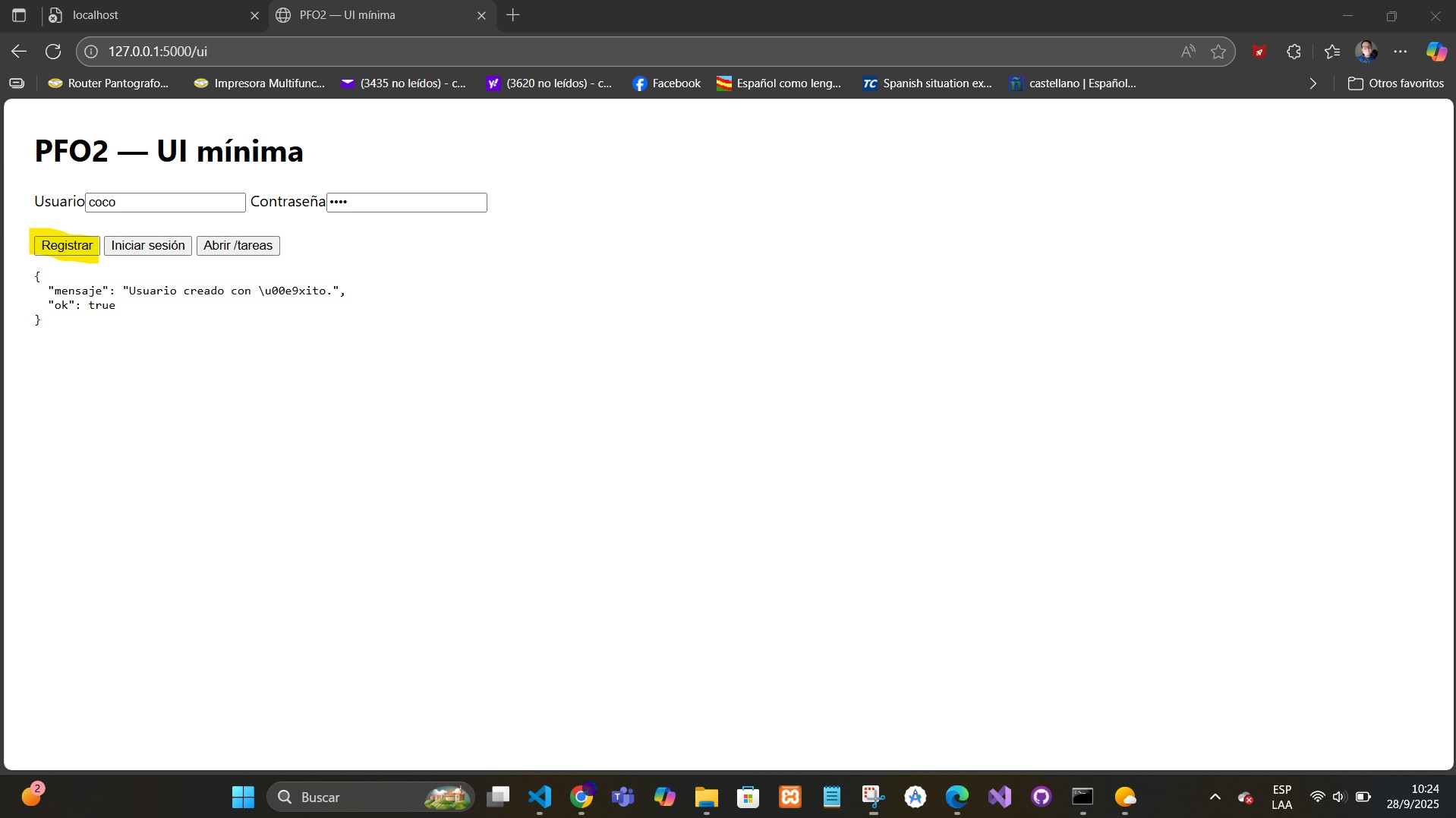Open the Otros favoritos folder
This screenshot has height=818, width=1456.
point(1395,83)
